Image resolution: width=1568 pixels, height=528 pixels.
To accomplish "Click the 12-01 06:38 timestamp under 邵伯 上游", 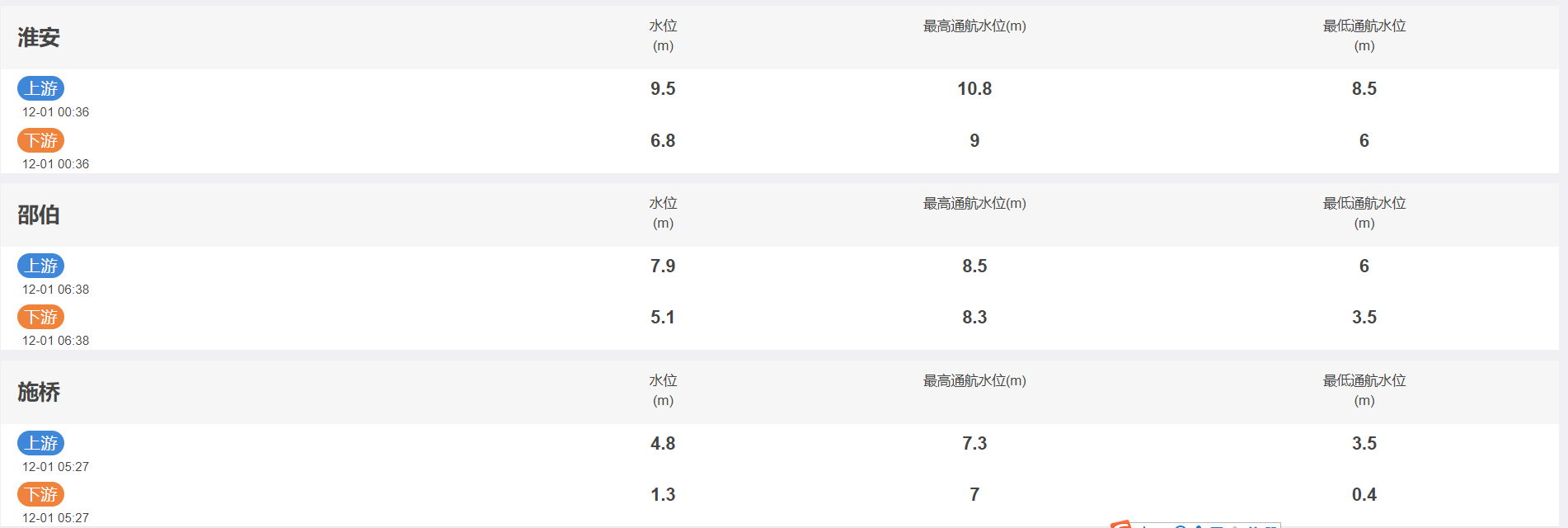I will click(x=55, y=290).
